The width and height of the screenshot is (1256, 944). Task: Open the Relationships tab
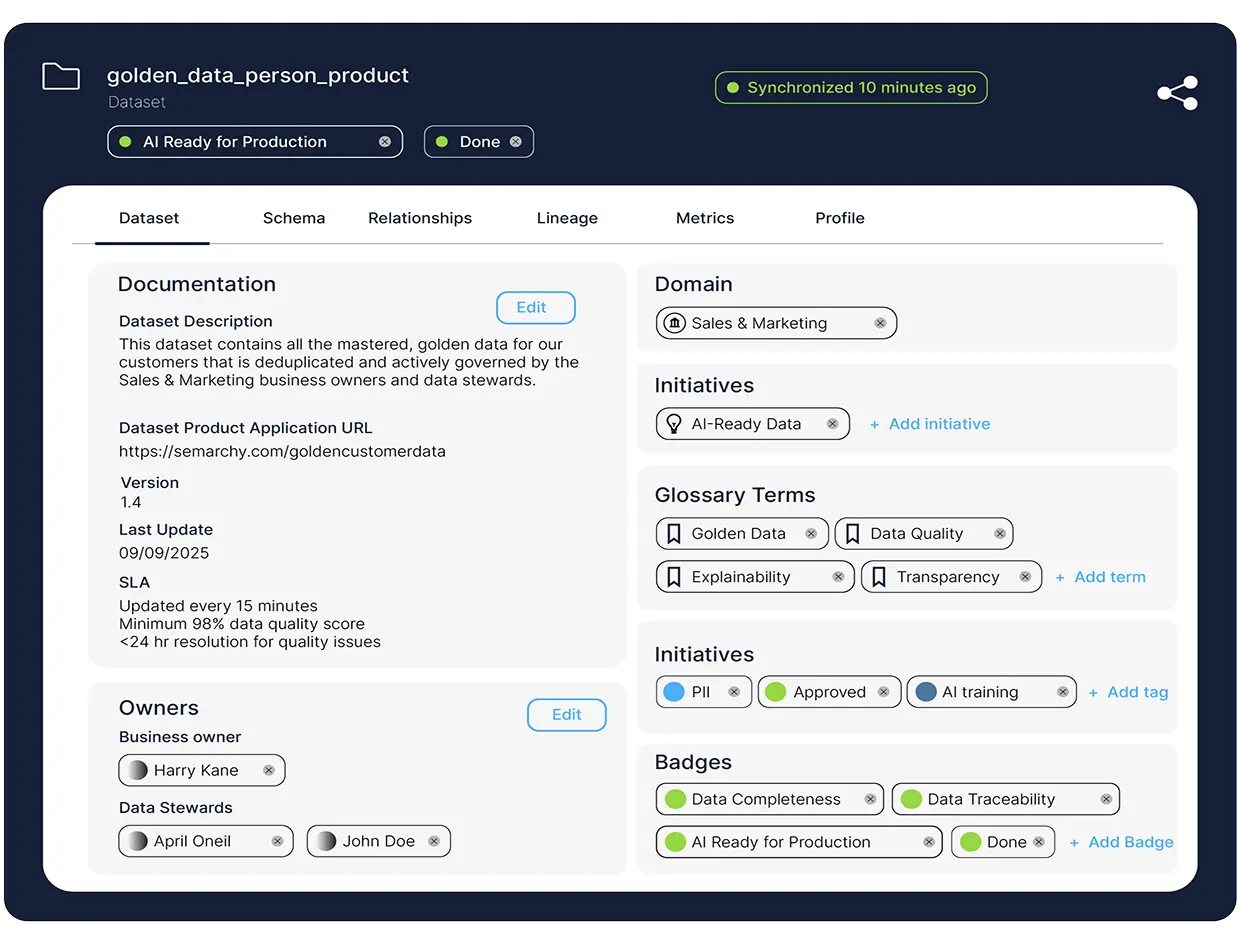(420, 218)
